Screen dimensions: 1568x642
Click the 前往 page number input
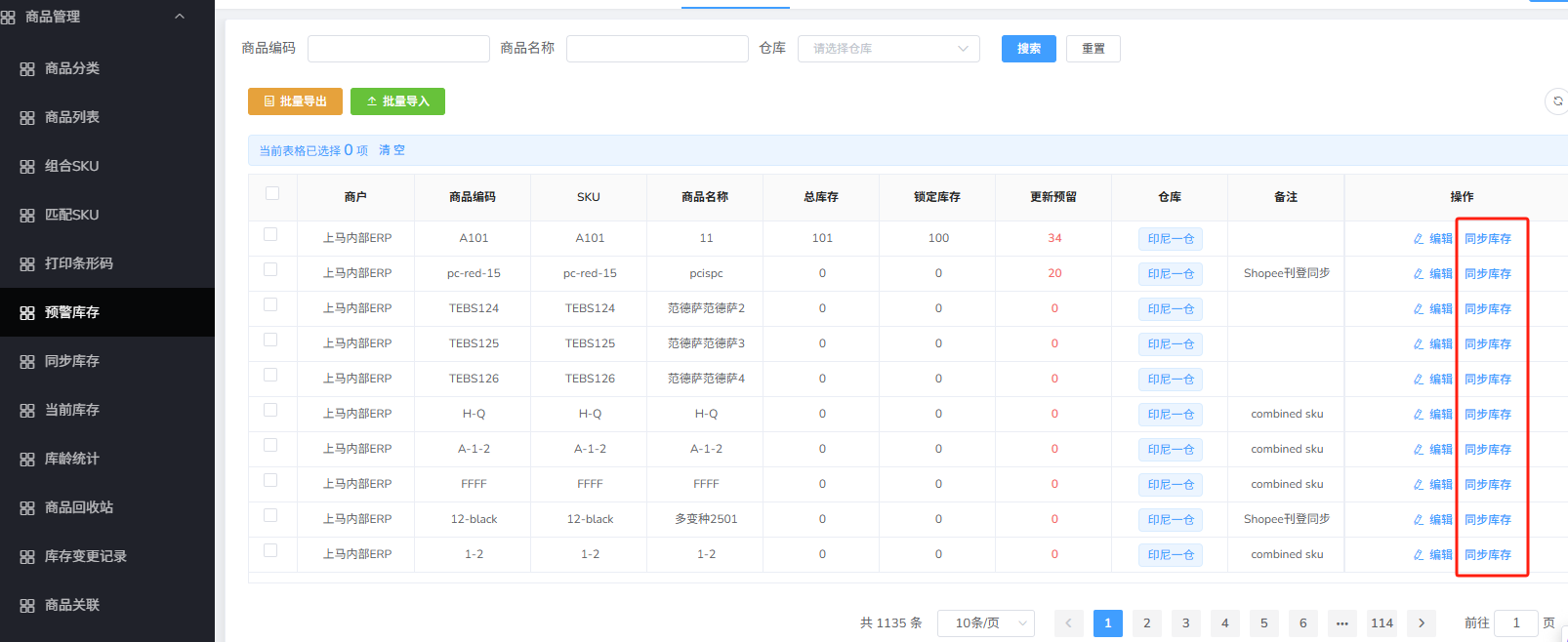[x=1516, y=622]
